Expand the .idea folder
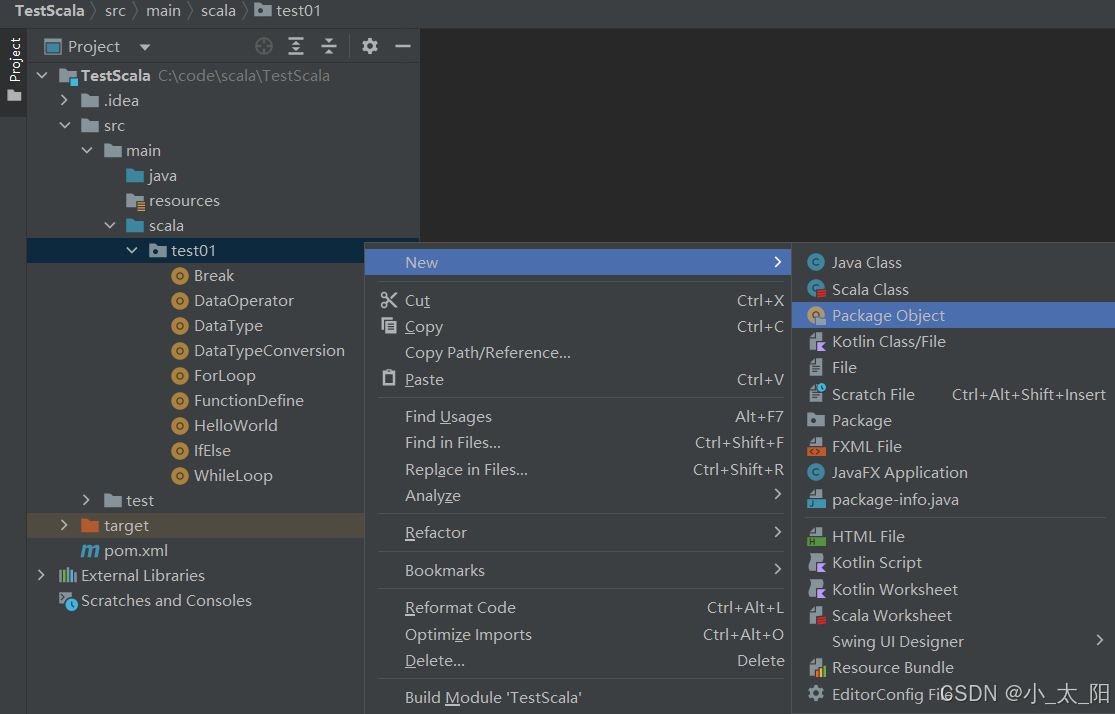 pyautogui.click(x=64, y=100)
